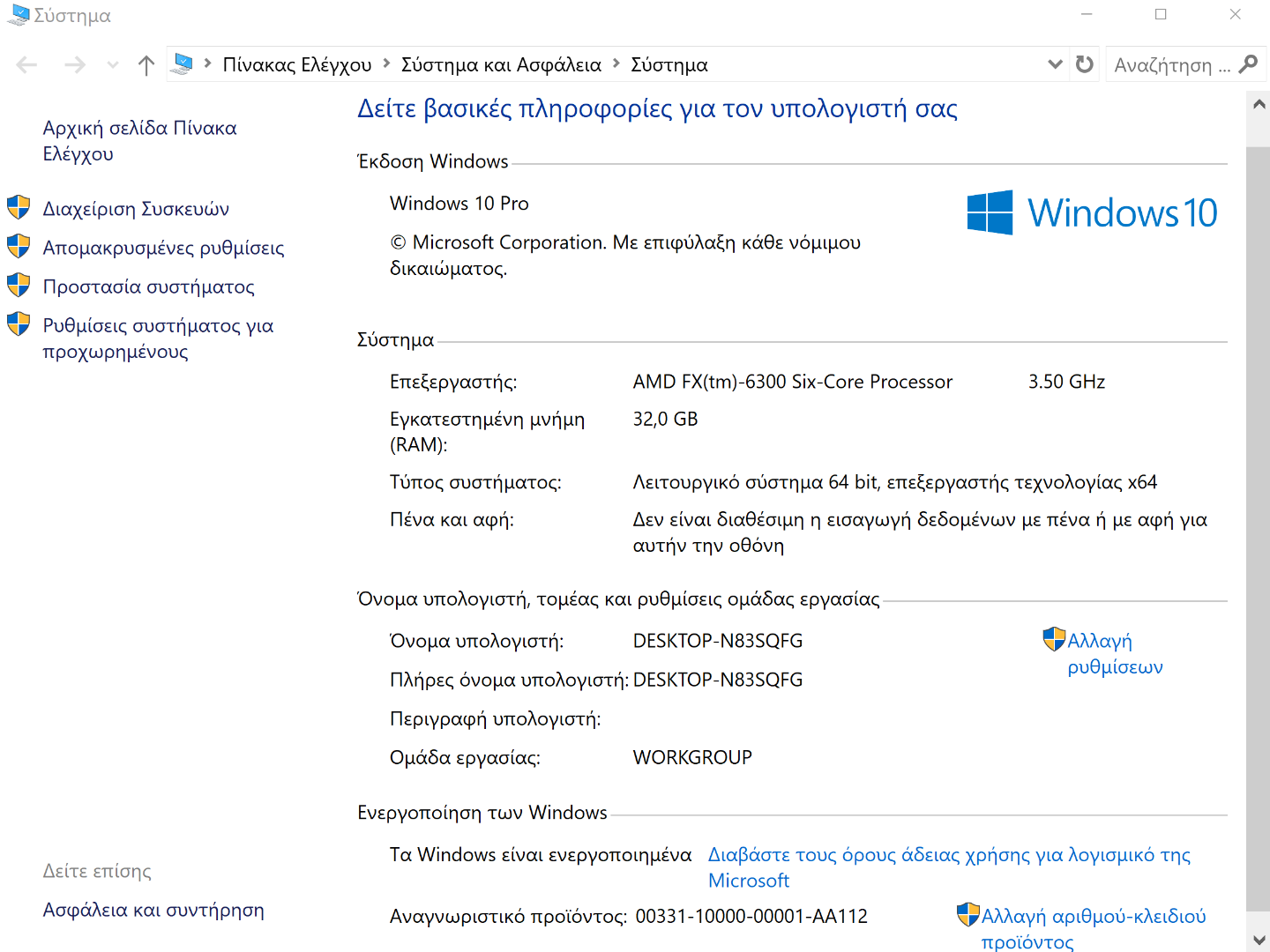The width and height of the screenshot is (1270, 952).
Task: Select the WORKGROUP value
Action: [x=692, y=757]
